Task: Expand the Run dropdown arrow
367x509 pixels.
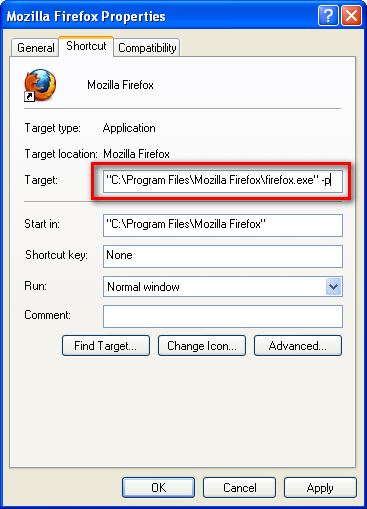Action: [x=334, y=287]
